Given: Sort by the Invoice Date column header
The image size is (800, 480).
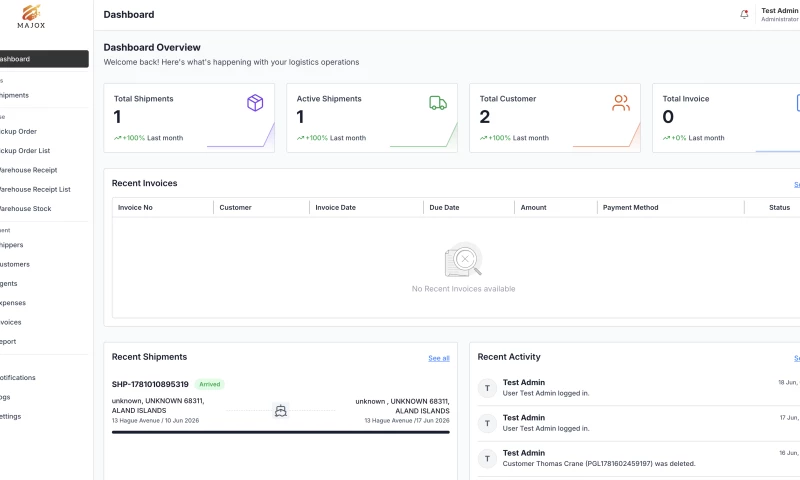Looking at the screenshot, I should [x=335, y=208].
